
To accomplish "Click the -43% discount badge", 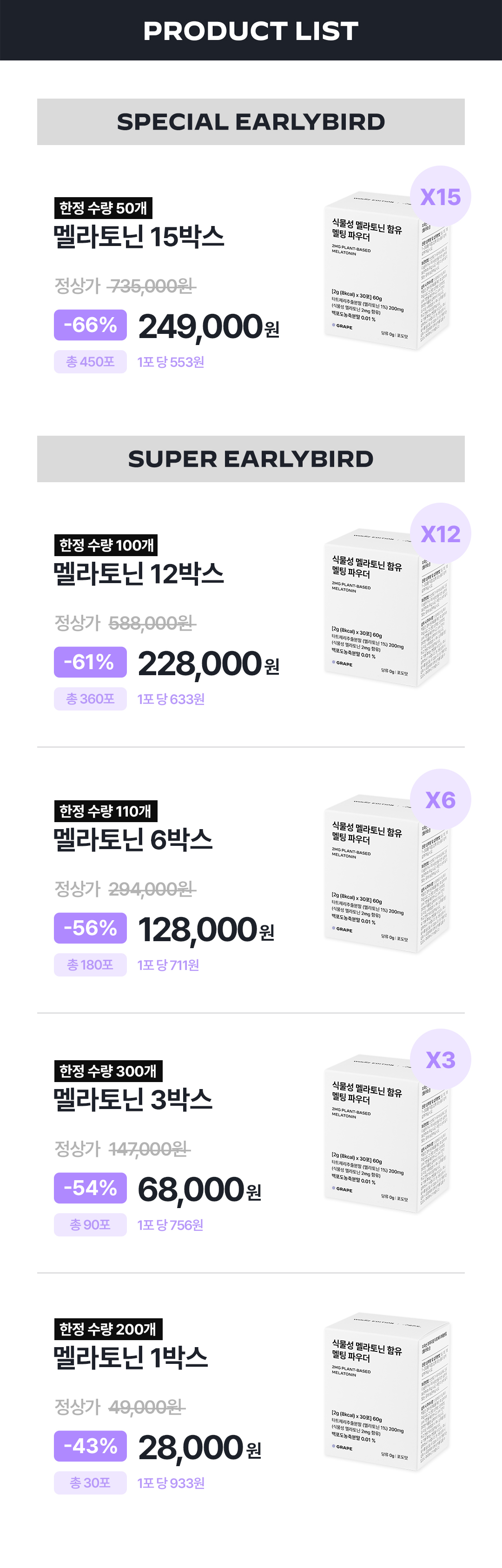I will click(90, 1446).
